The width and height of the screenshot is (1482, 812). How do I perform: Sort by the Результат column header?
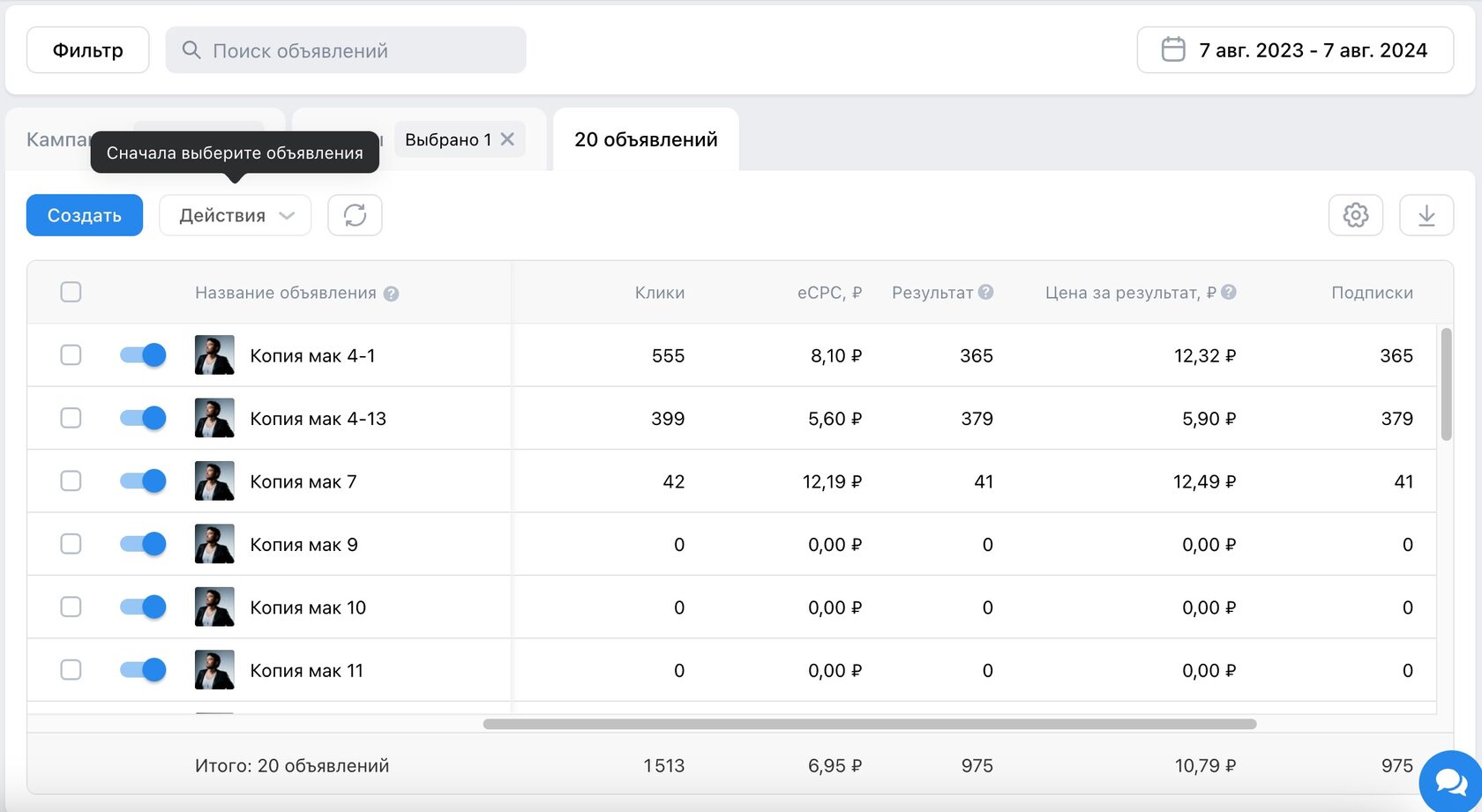click(x=932, y=293)
